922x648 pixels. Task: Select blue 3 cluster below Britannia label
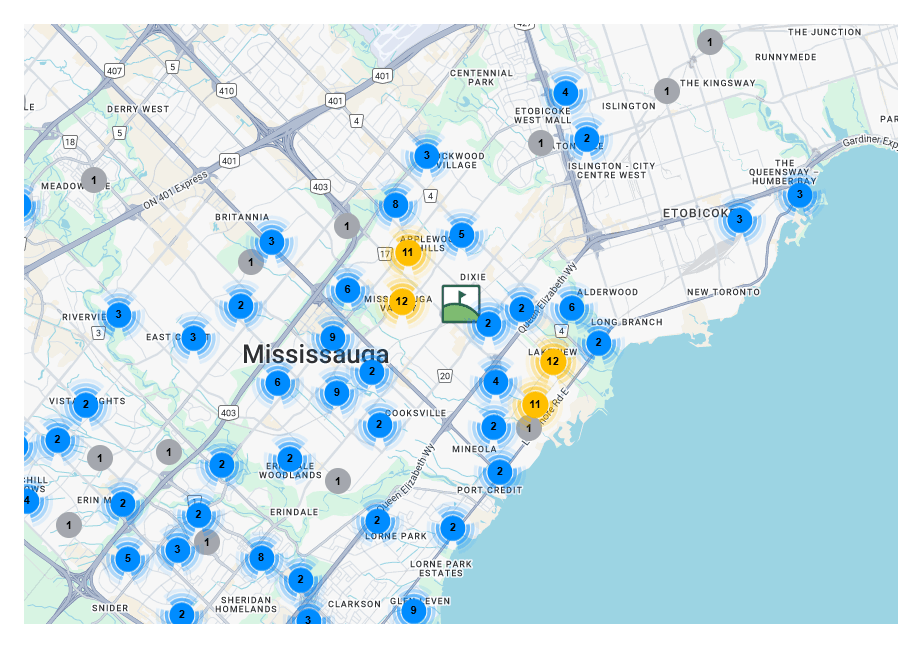271,242
